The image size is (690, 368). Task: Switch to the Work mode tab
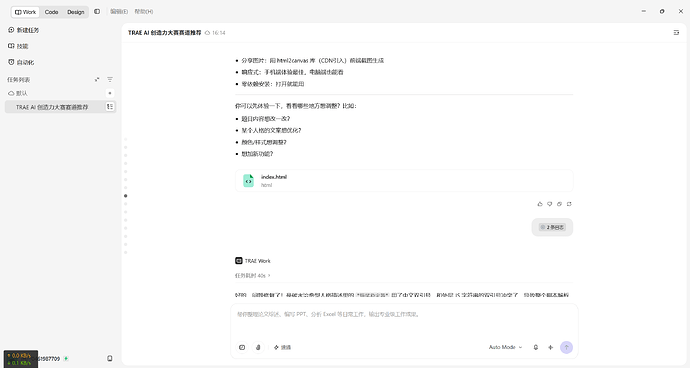(x=26, y=12)
